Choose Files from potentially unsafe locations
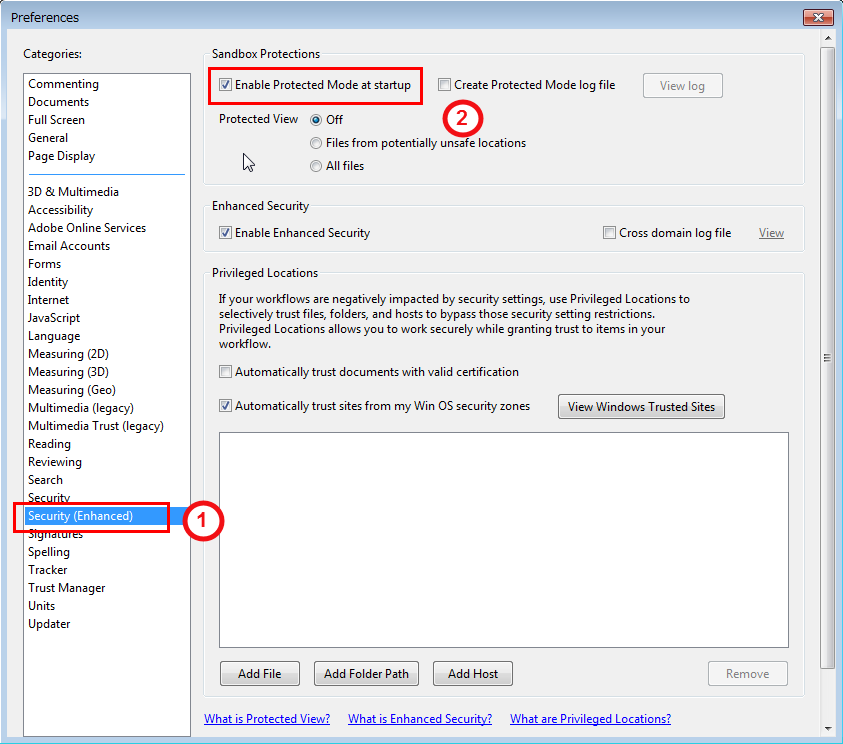843x744 pixels. (316, 143)
